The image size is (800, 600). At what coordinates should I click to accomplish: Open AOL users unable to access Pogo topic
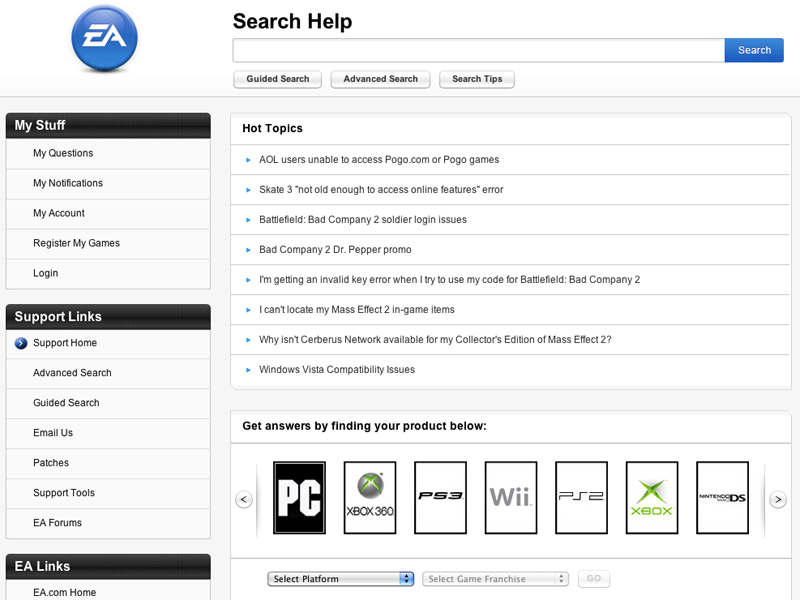[379, 160]
